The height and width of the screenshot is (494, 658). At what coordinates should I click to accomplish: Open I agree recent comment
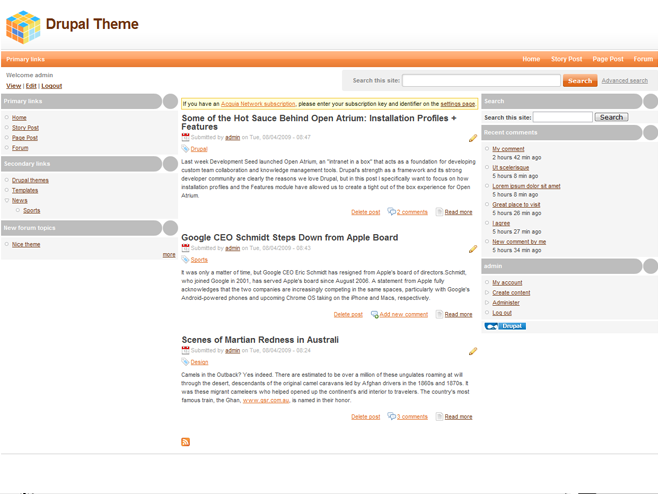501,223
